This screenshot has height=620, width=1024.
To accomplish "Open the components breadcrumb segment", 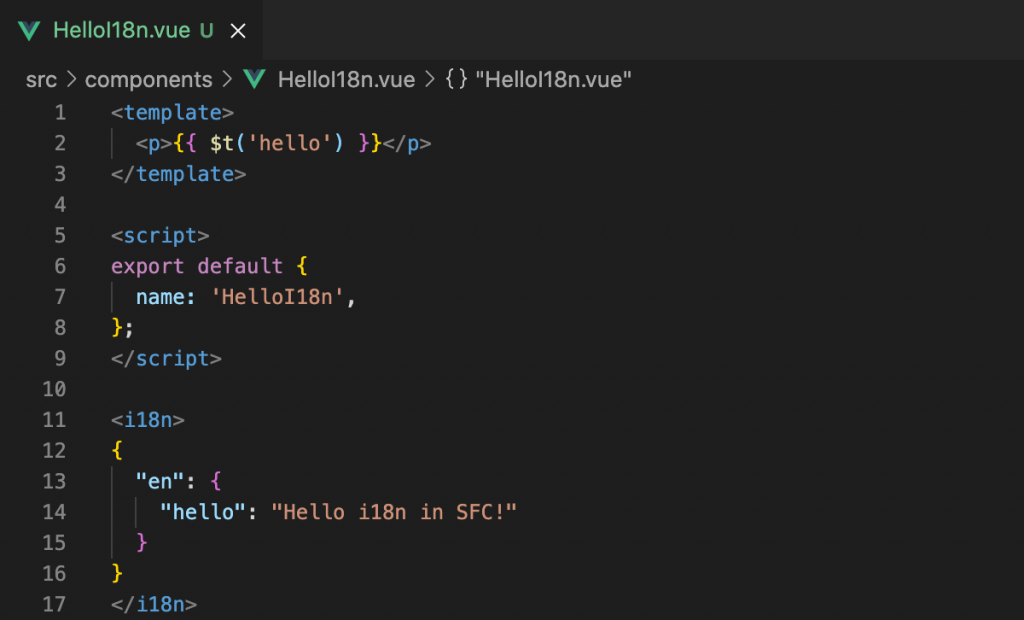I will [x=148, y=80].
